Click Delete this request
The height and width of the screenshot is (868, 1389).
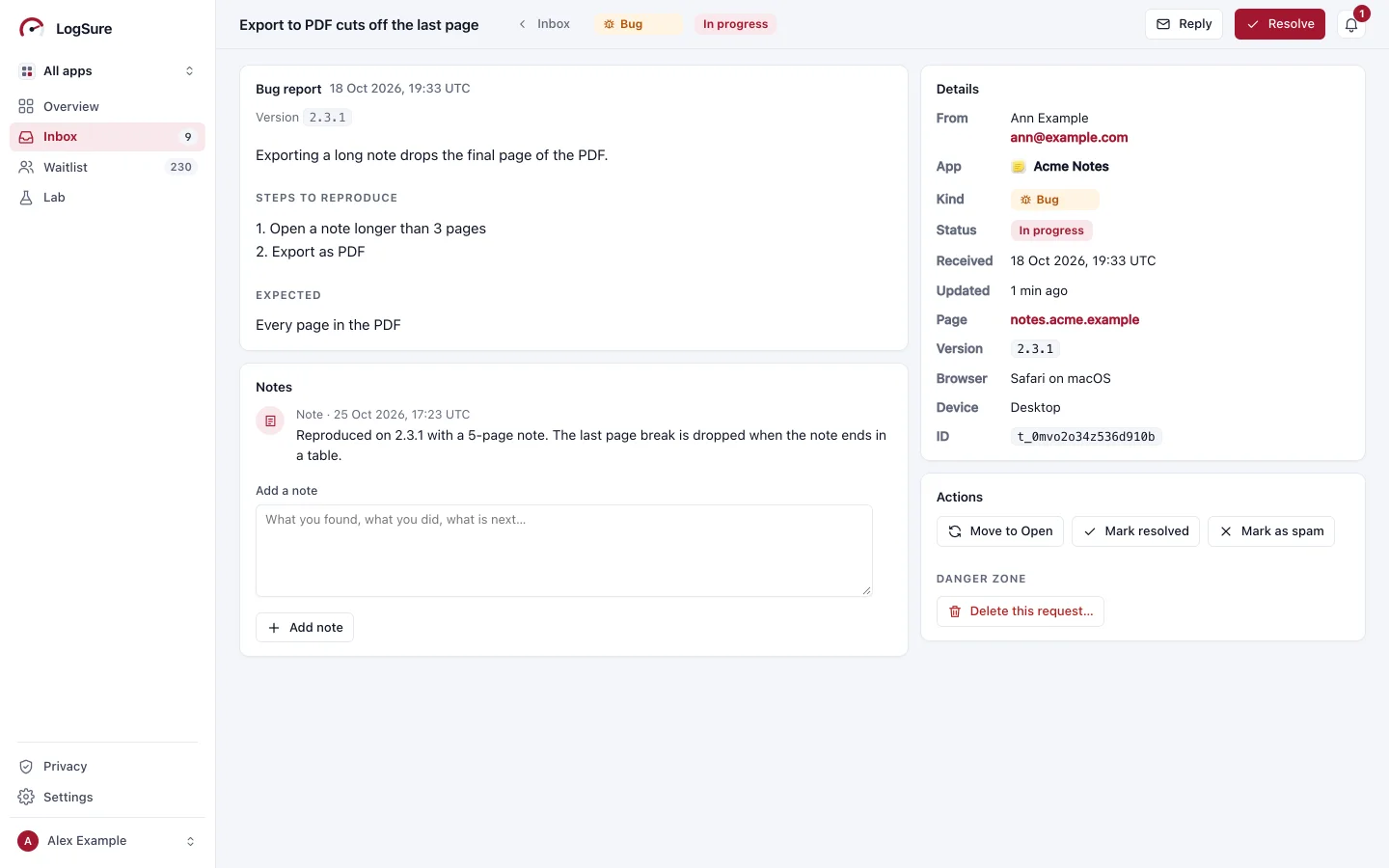[x=1021, y=611]
